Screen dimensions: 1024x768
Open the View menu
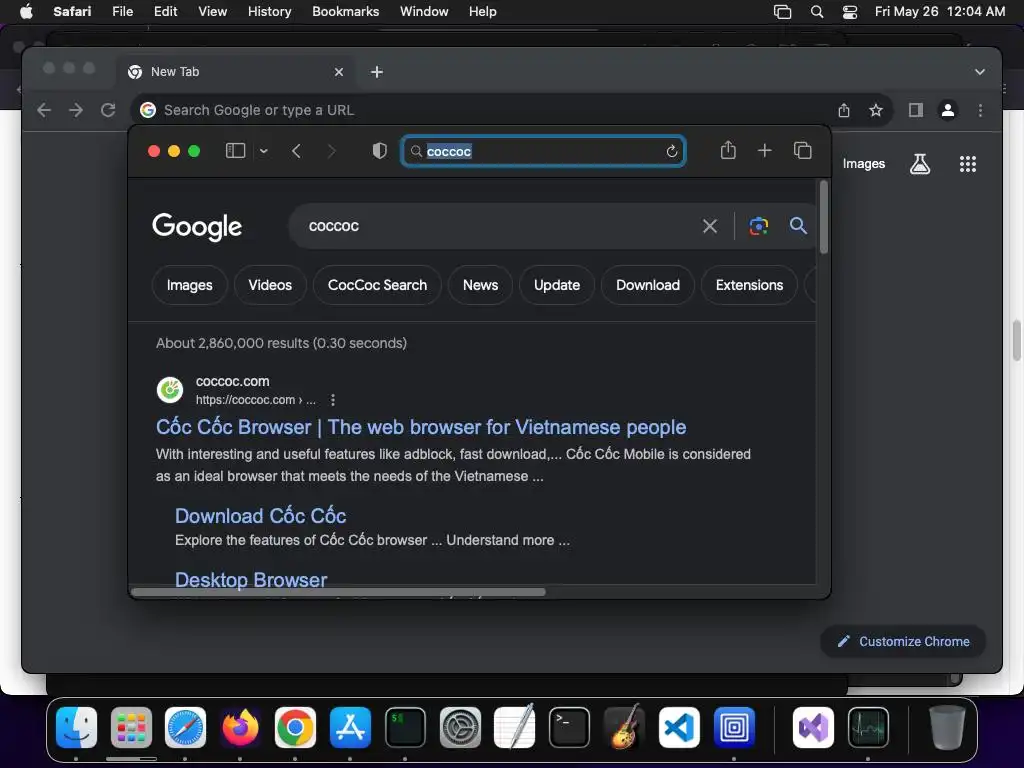point(212,11)
